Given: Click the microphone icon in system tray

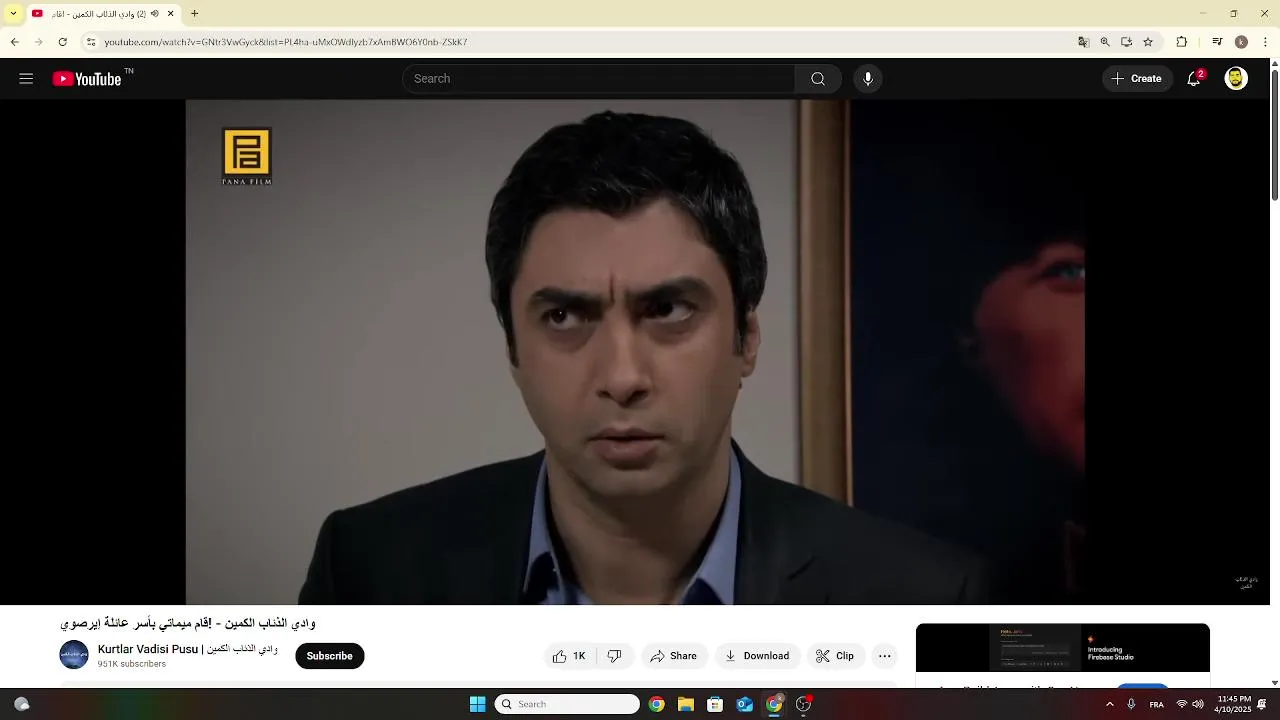Looking at the screenshot, I should (1131, 704).
